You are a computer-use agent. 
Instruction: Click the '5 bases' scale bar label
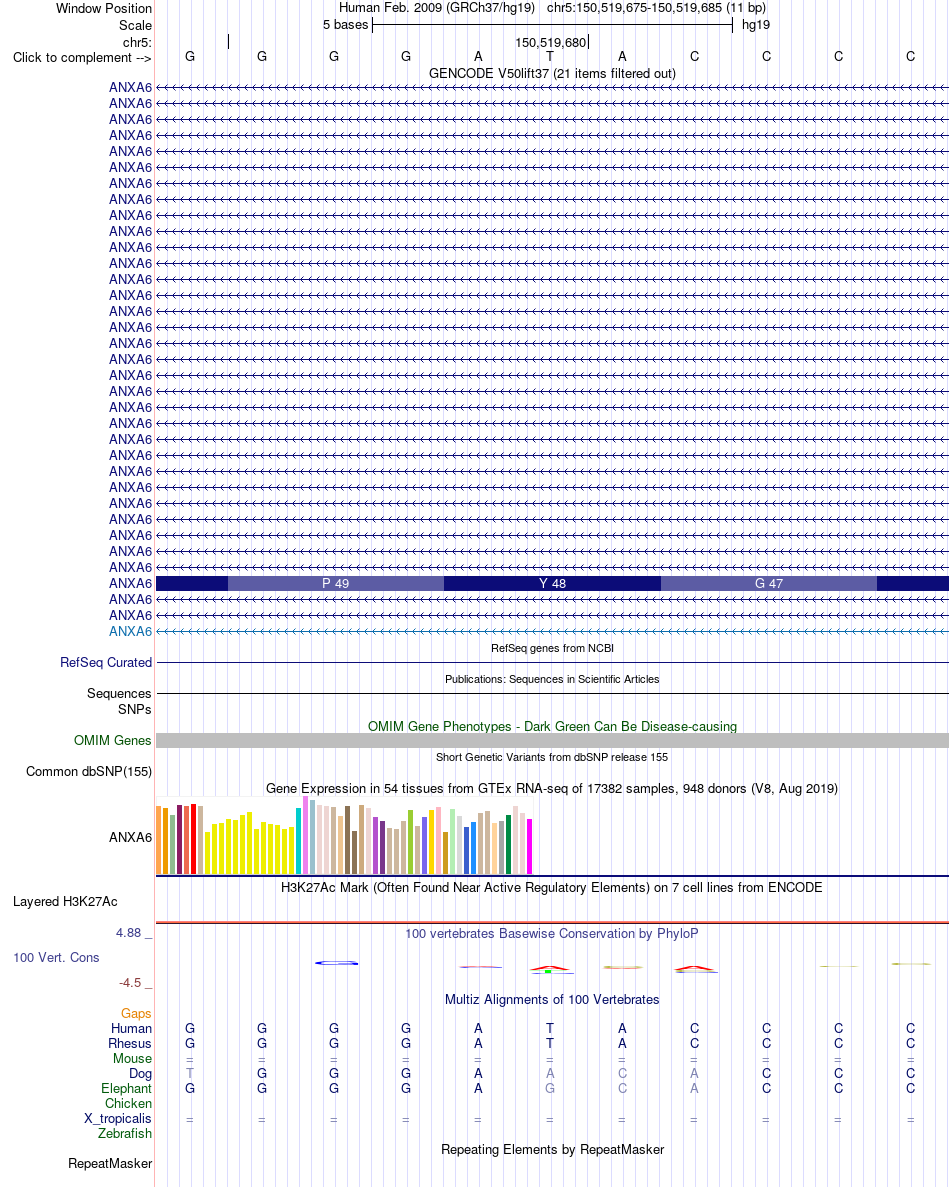click(x=345, y=25)
